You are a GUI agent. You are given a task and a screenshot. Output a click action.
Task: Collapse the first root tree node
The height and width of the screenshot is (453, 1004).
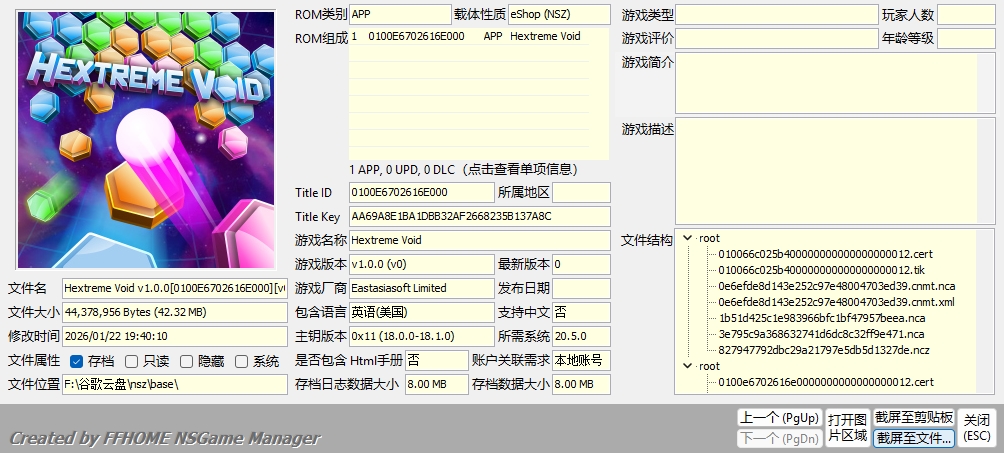[x=688, y=238]
